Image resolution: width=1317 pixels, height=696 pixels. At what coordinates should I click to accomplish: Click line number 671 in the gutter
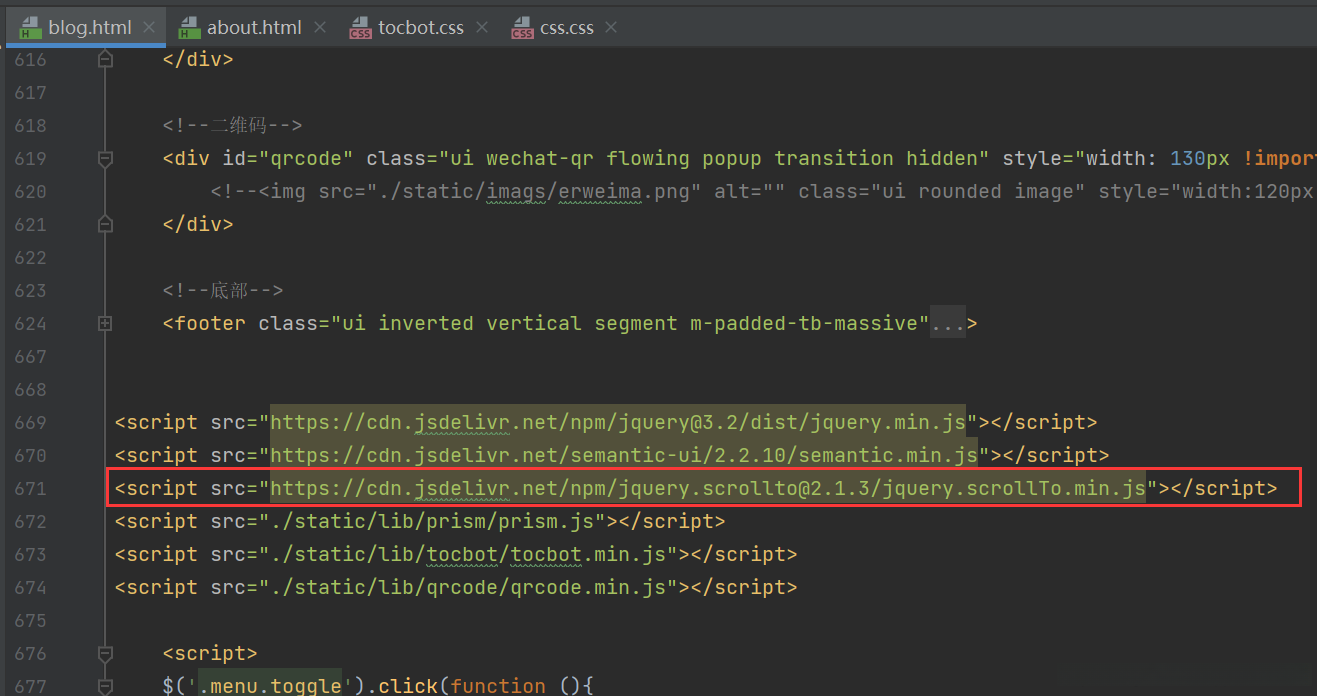31,488
